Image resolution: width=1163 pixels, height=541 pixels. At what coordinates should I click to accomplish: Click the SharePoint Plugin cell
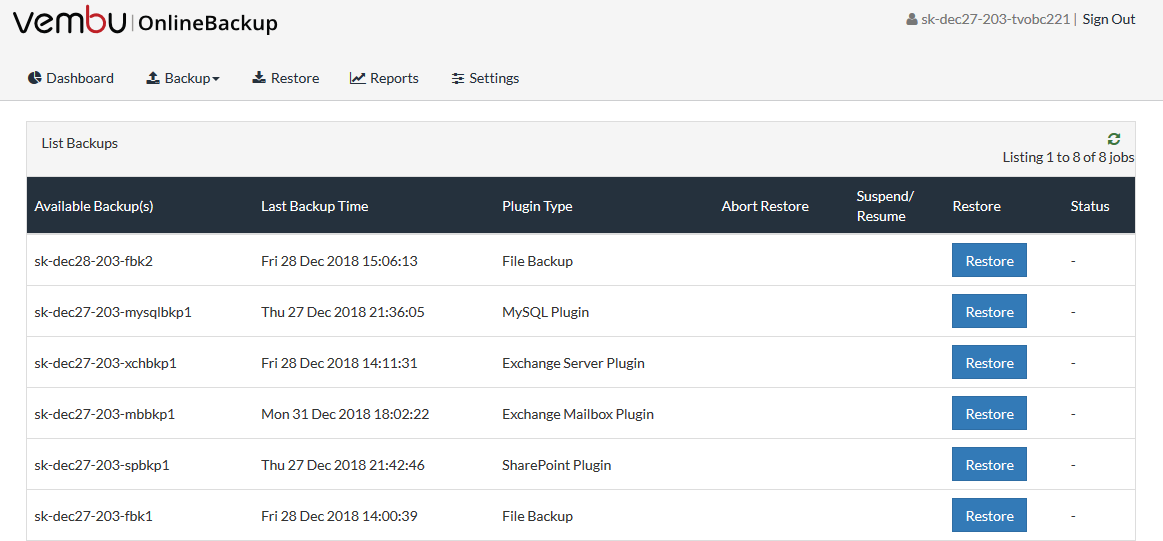point(556,465)
